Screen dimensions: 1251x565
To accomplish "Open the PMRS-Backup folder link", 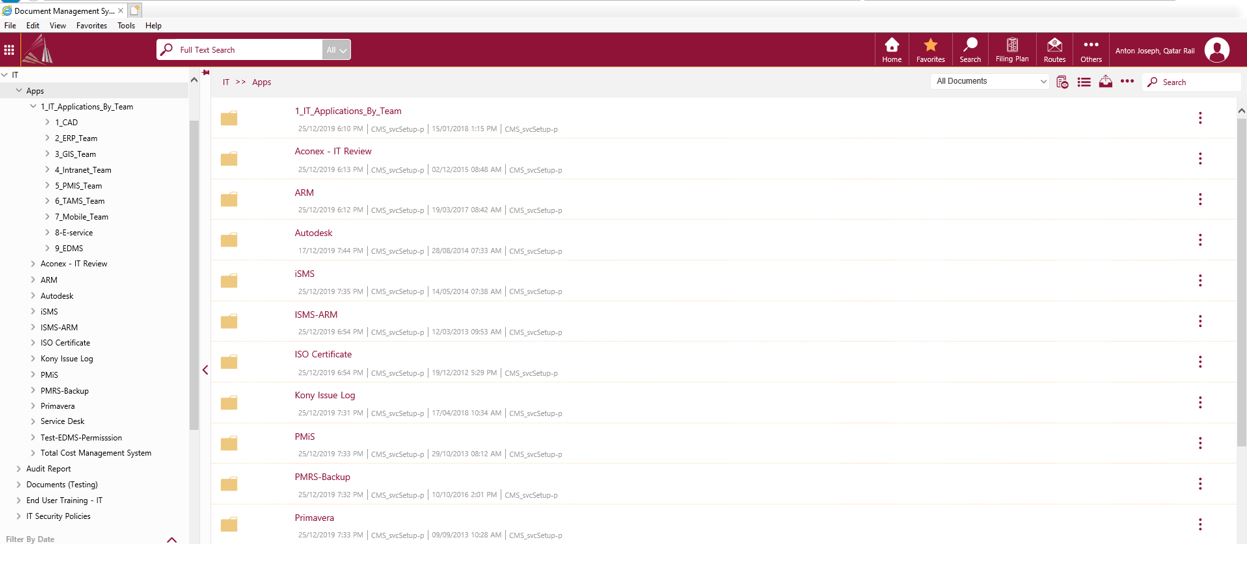I will point(322,477).
